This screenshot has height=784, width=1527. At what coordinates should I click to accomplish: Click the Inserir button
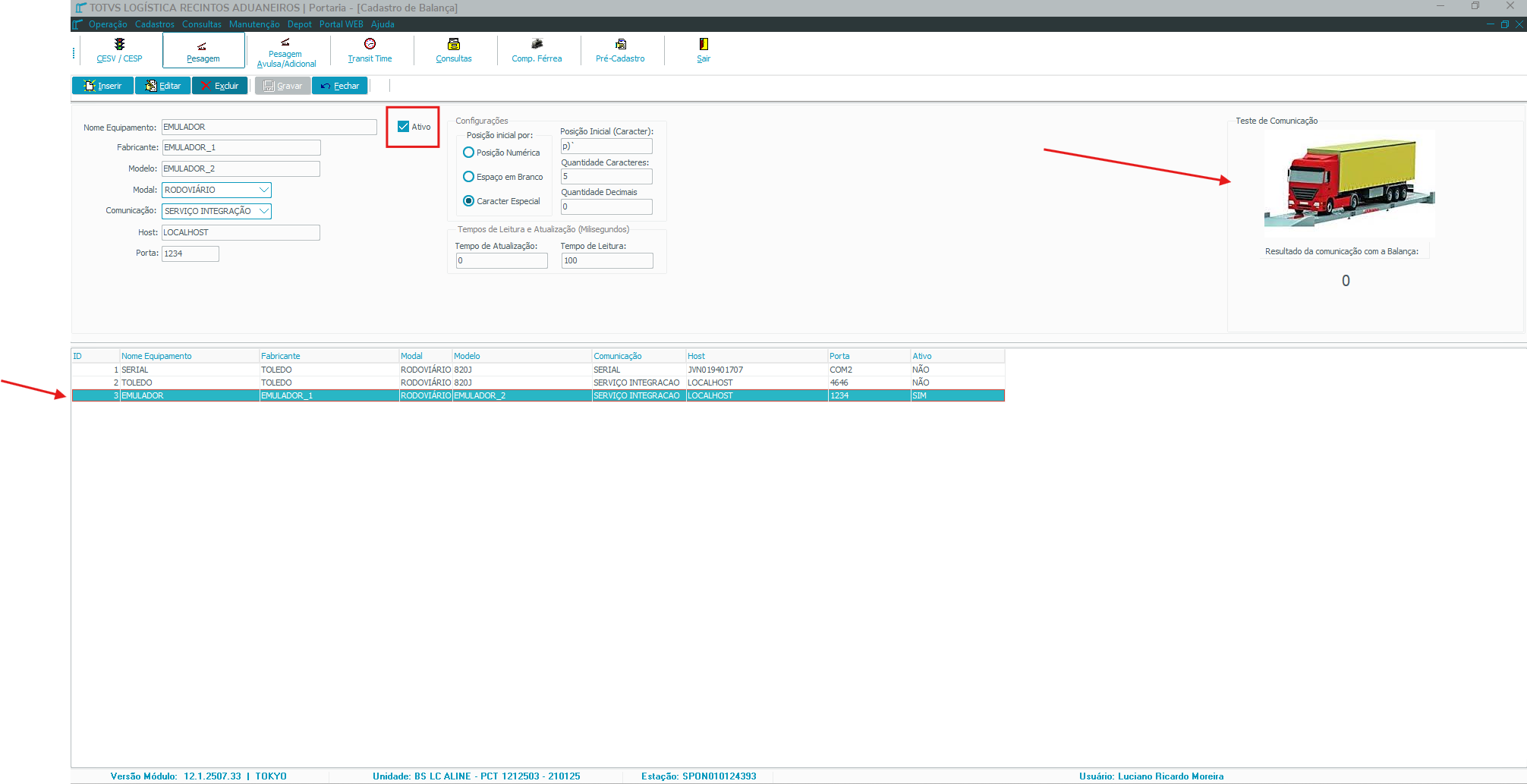click(x=102, y=86)
